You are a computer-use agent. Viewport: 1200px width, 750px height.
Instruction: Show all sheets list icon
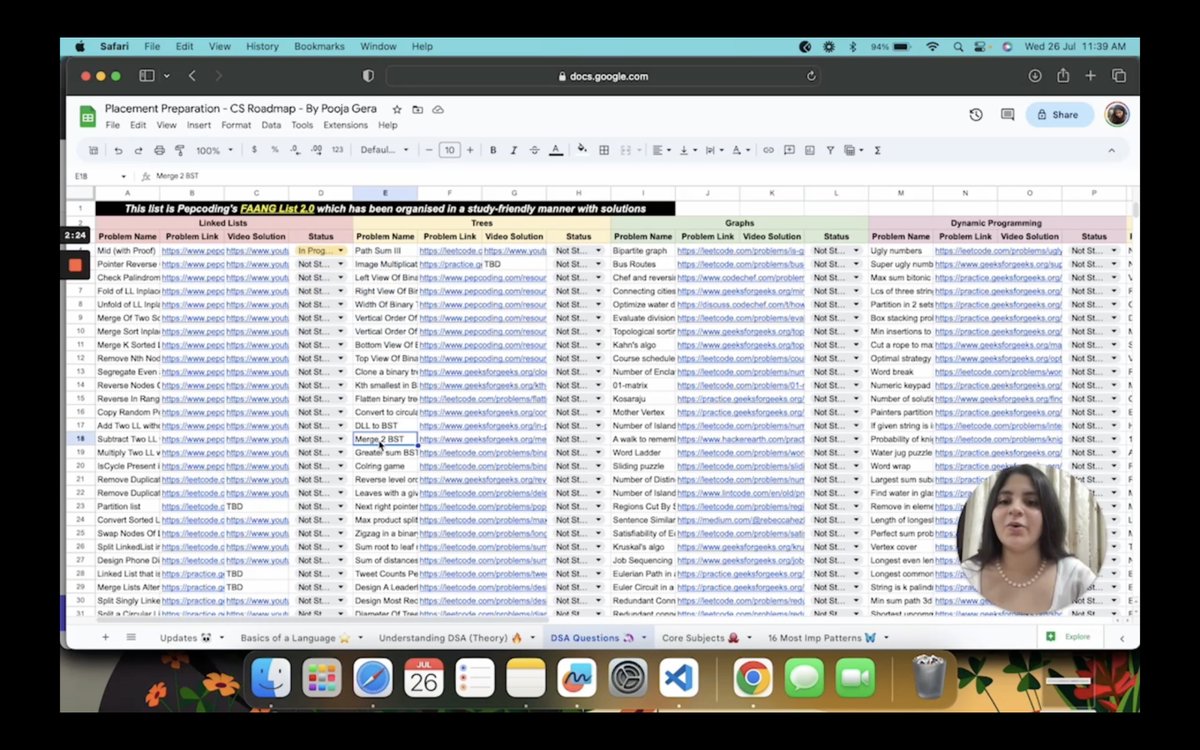(x=131, y=637)
